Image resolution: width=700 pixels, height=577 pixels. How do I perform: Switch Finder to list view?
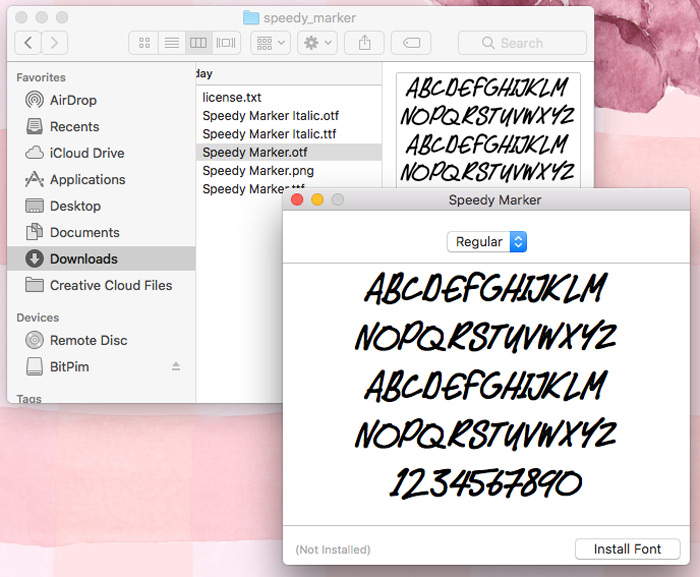coord(172,43)
